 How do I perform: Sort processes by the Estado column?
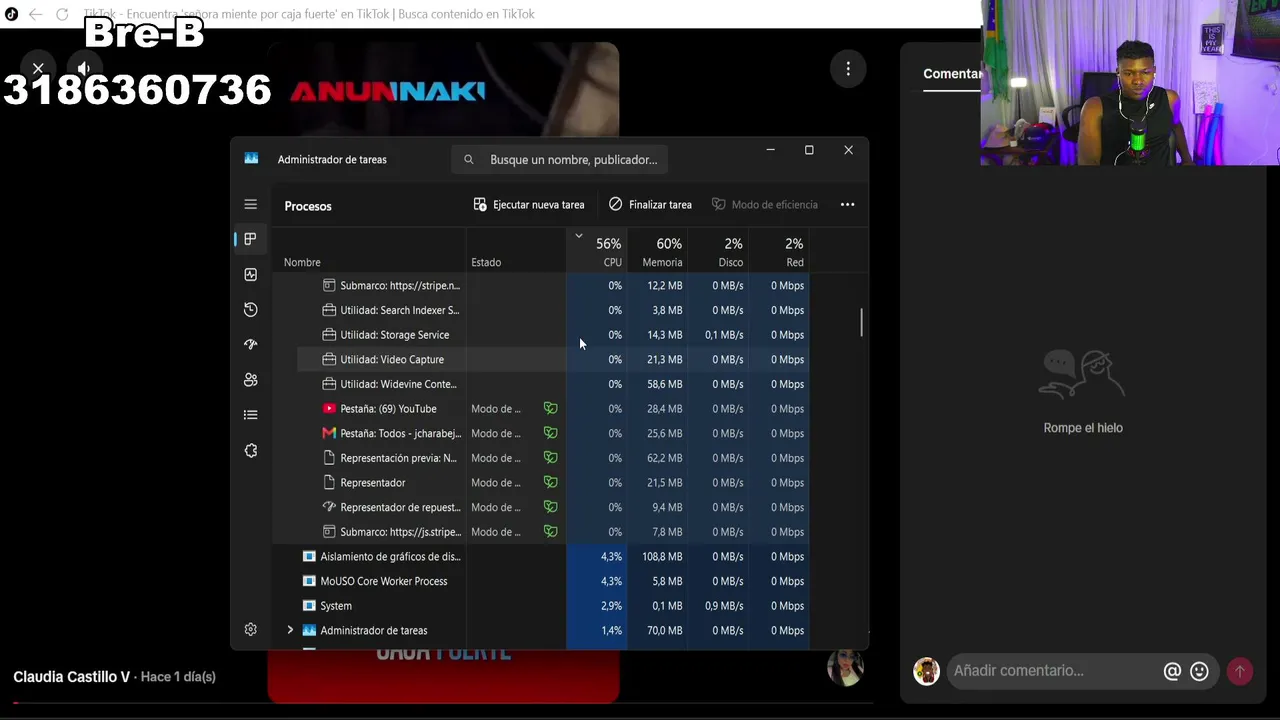pos(486,262)
